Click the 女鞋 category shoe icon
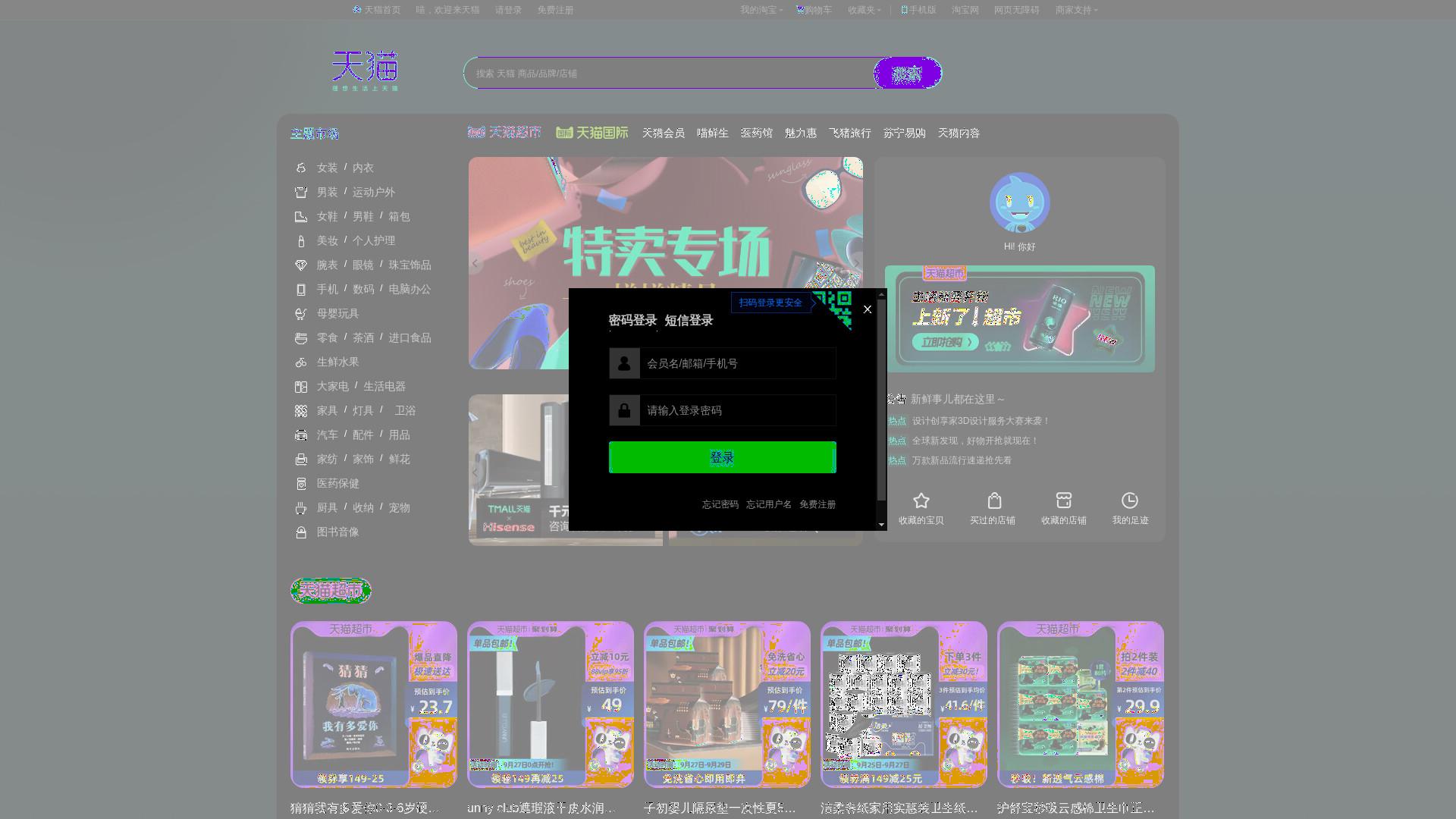1456x819 pixels. click(x=301, y=216)
